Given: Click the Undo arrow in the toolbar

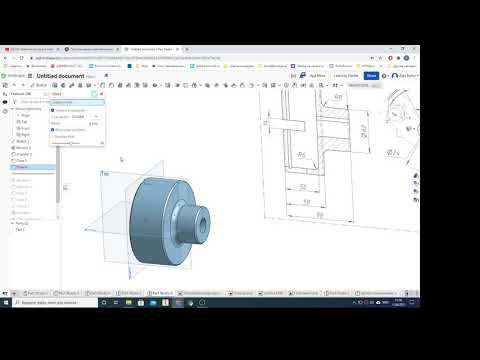Looking at the screenshot, I should (x=14, y=85).
